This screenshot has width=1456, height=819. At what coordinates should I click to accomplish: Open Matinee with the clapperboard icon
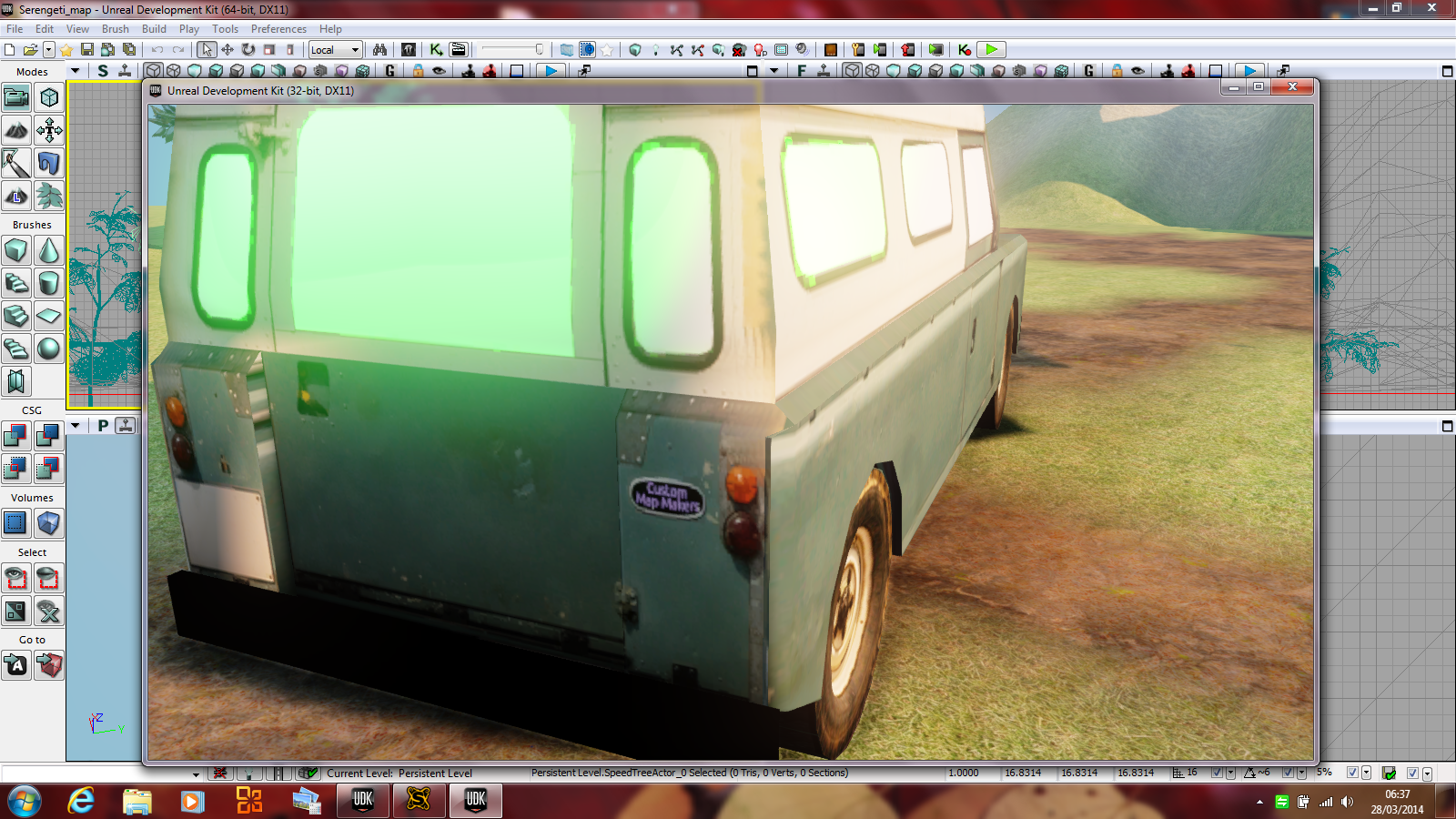pos(458,50)
